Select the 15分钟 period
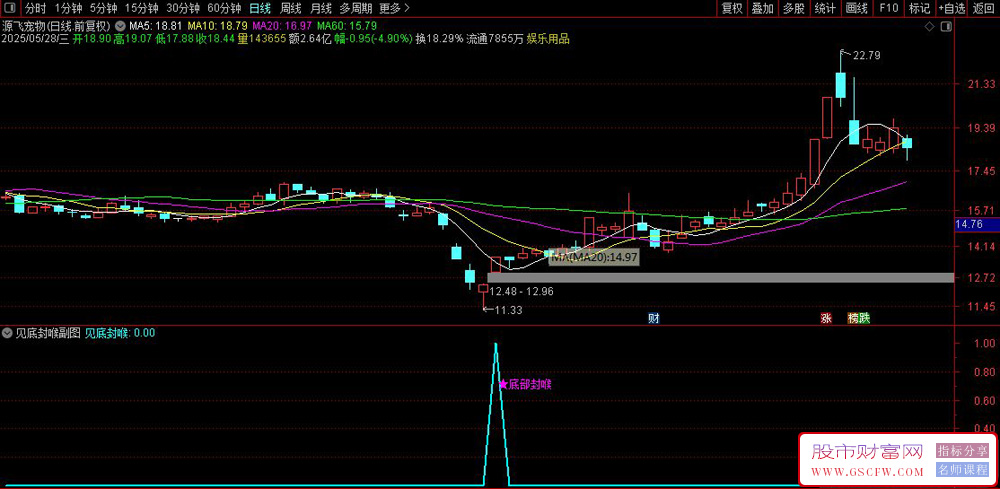This screenshot has height=489, width=1000. 142,8
